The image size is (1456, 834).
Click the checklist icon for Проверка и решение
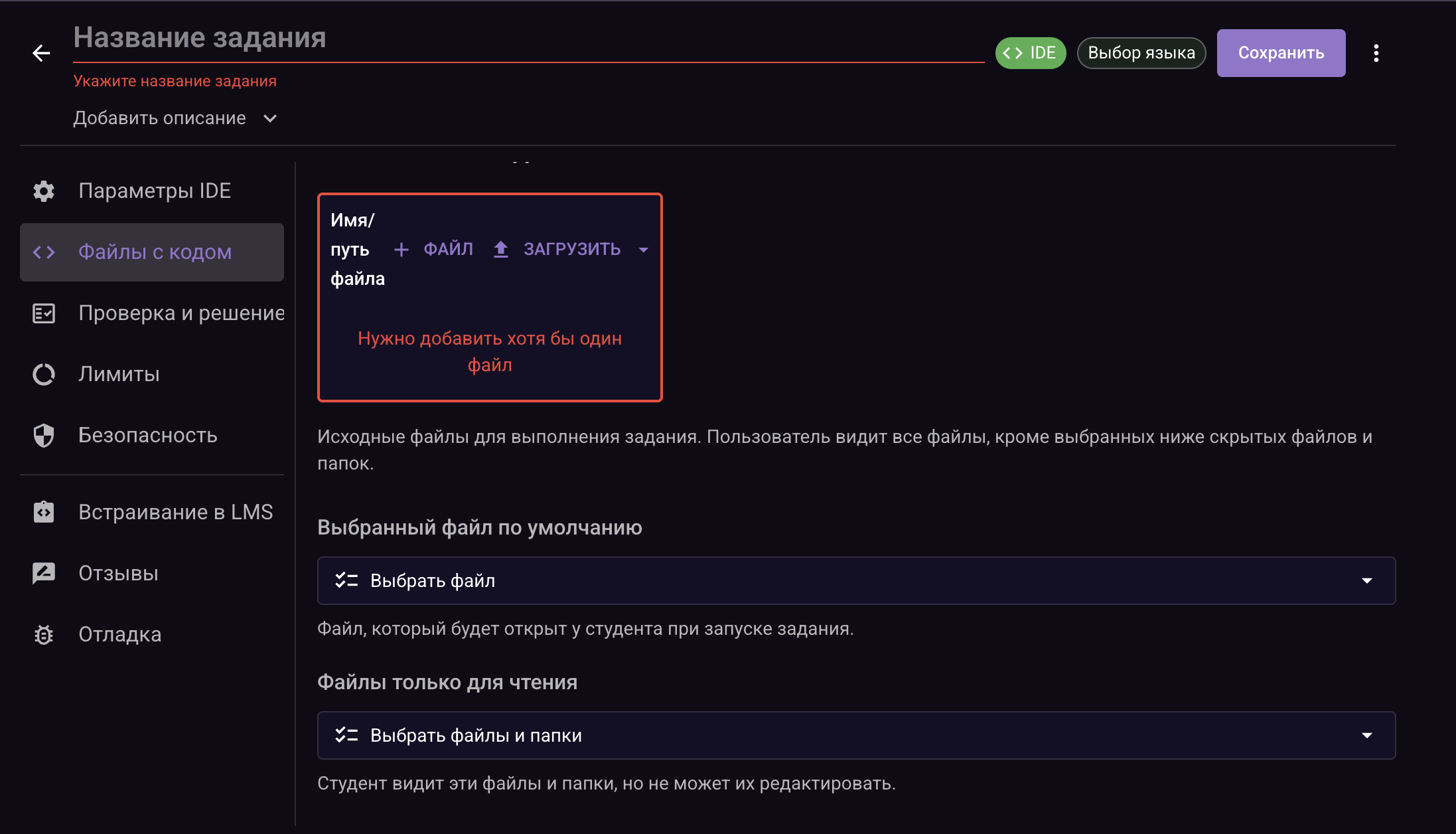point(44,313)
